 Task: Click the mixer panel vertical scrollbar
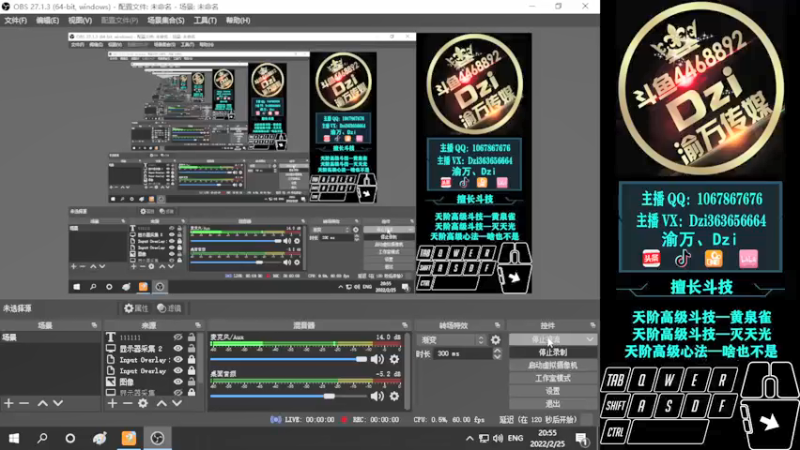tap(407, 371)
